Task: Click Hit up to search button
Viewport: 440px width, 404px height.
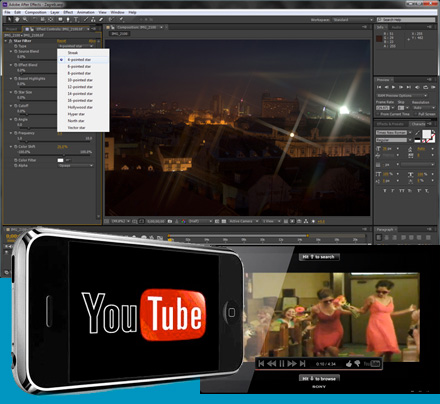Action: 319,257
